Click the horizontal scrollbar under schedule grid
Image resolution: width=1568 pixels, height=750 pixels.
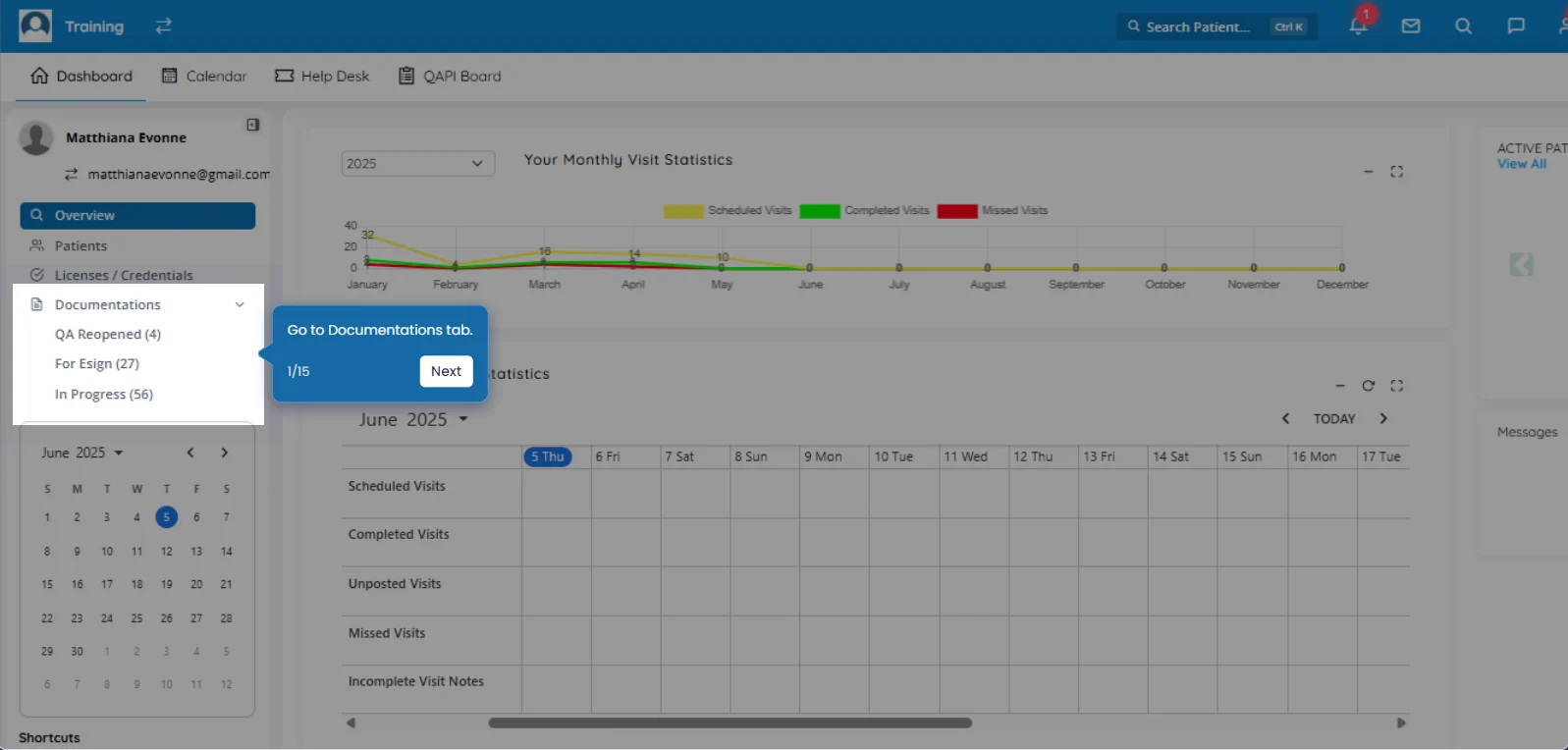[730, 723]
